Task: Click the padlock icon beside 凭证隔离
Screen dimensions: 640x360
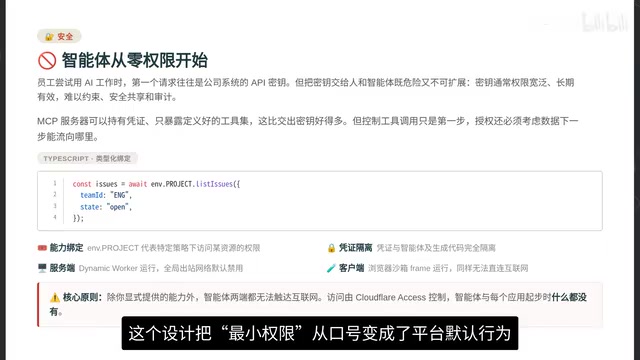Action: [331, 248]
